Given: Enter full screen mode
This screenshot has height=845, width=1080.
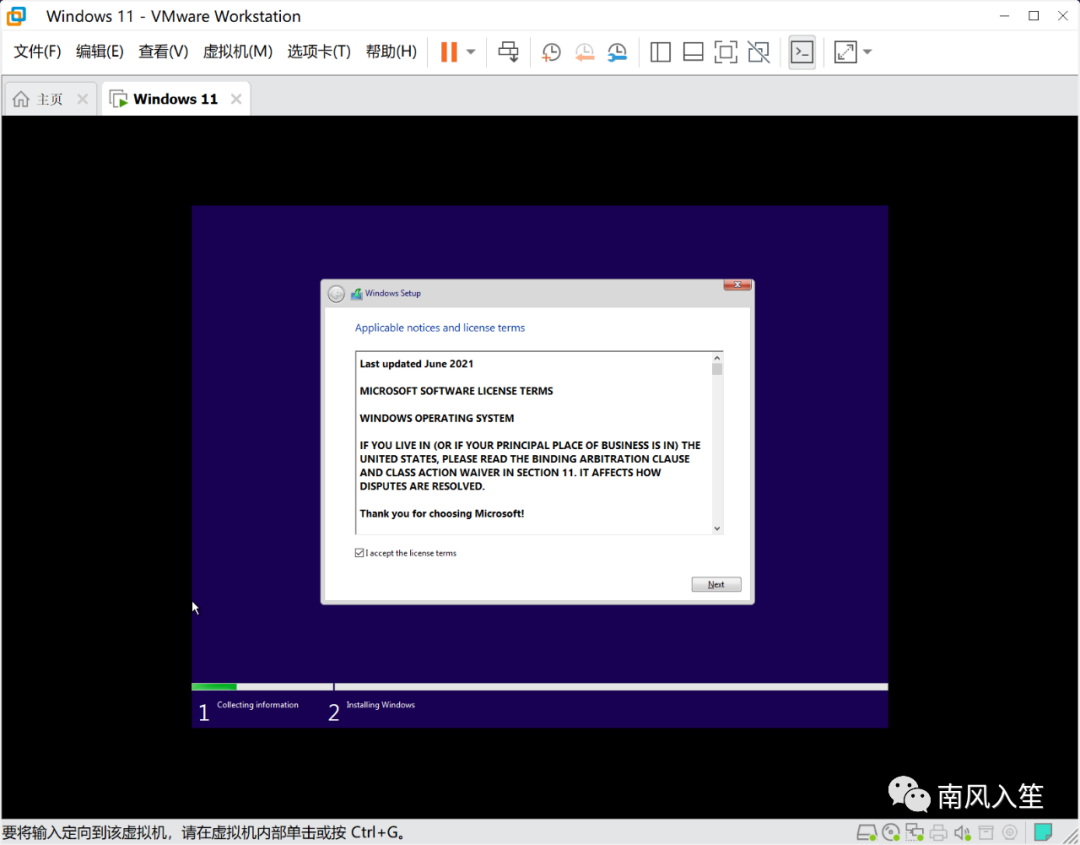Looking at the screenshot, I should [725, 52].
